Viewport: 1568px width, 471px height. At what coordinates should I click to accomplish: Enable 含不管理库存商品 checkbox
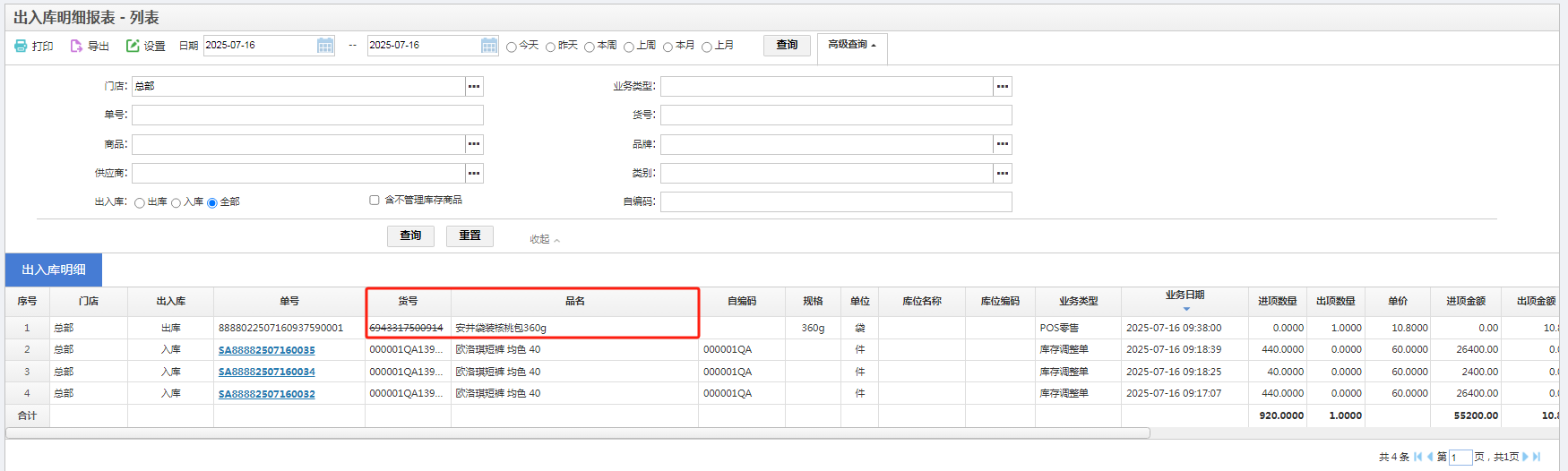[x=375, y=201]
